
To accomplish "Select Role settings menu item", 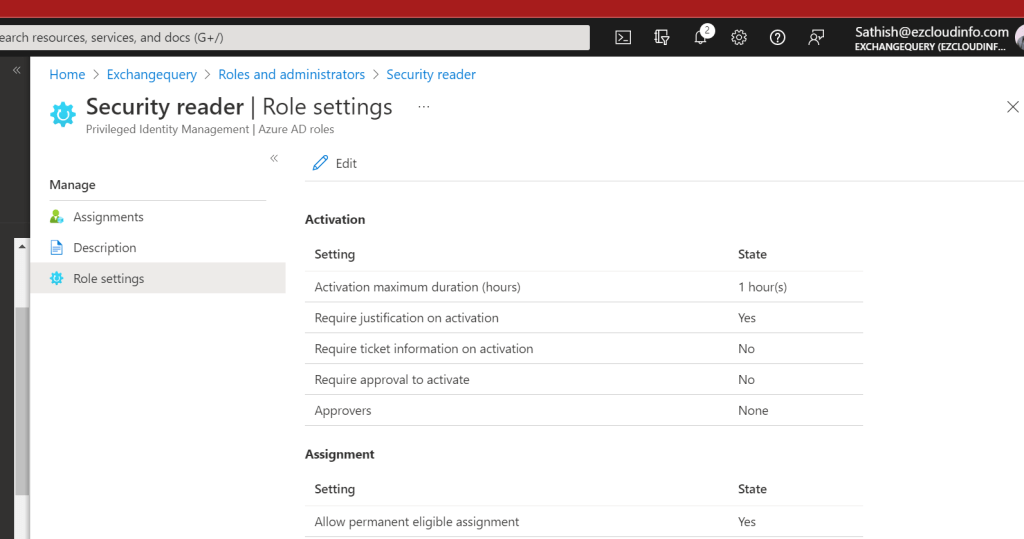I will (108, 279).
